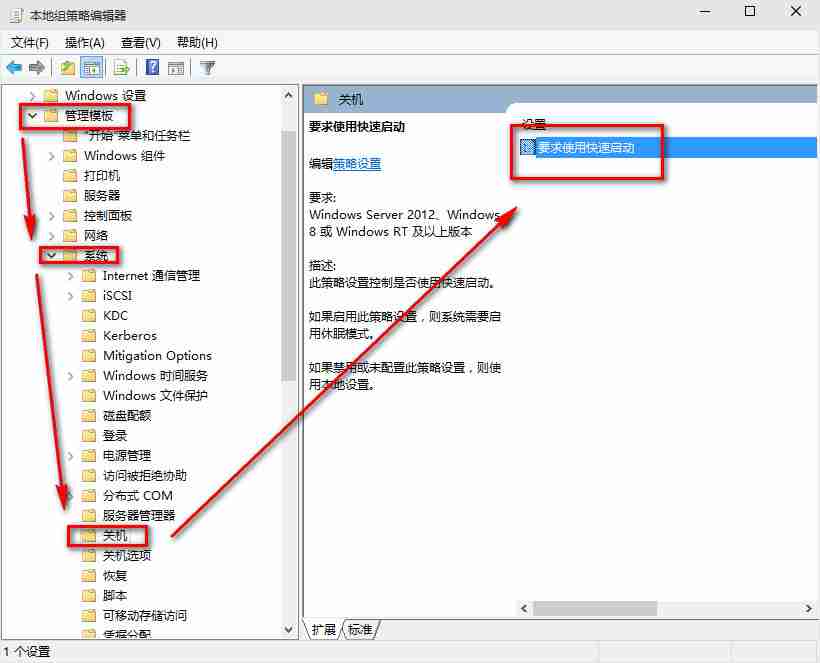Select the 要求使用快速启动 setting row
This screenshot has width=820, height=663.
pyautogui.click(x=668, y=147)
